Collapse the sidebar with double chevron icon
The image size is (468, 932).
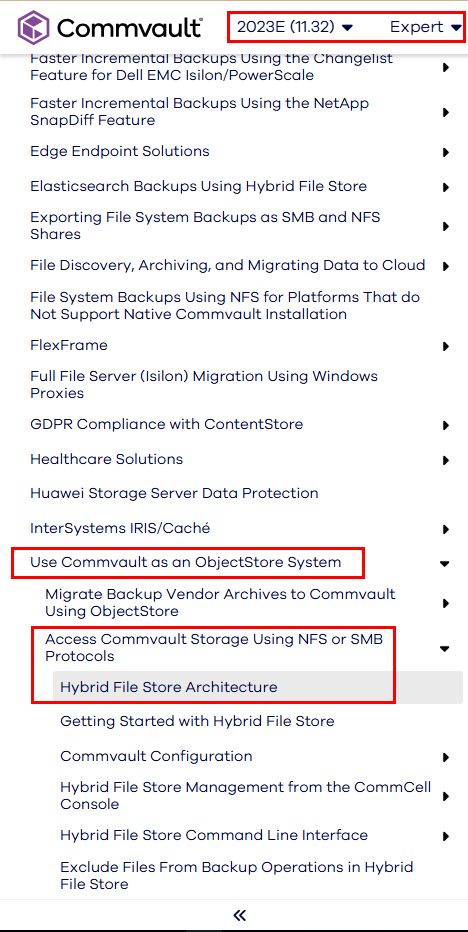click(240, 915)
